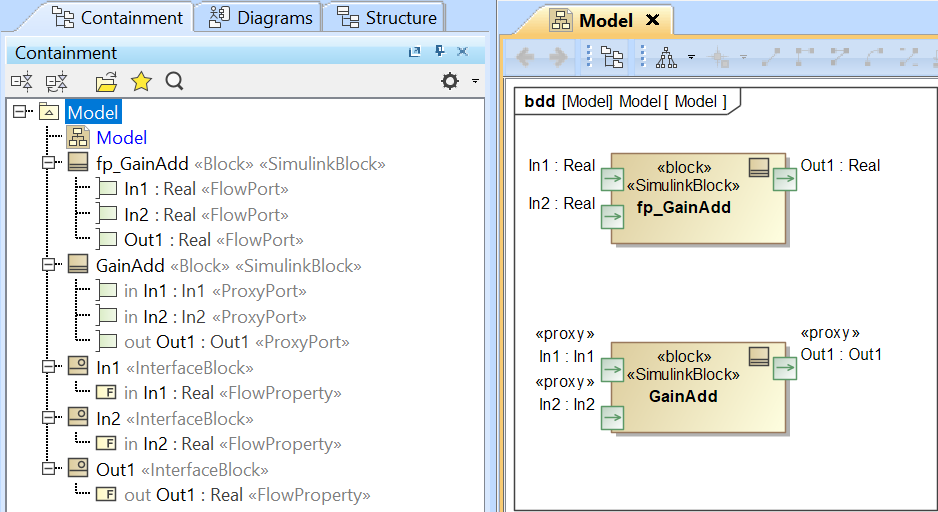Viewport: 938px width, 512px height.
Task: Select GainAdd block in the containment tree
Action: (x=130, y=265)
